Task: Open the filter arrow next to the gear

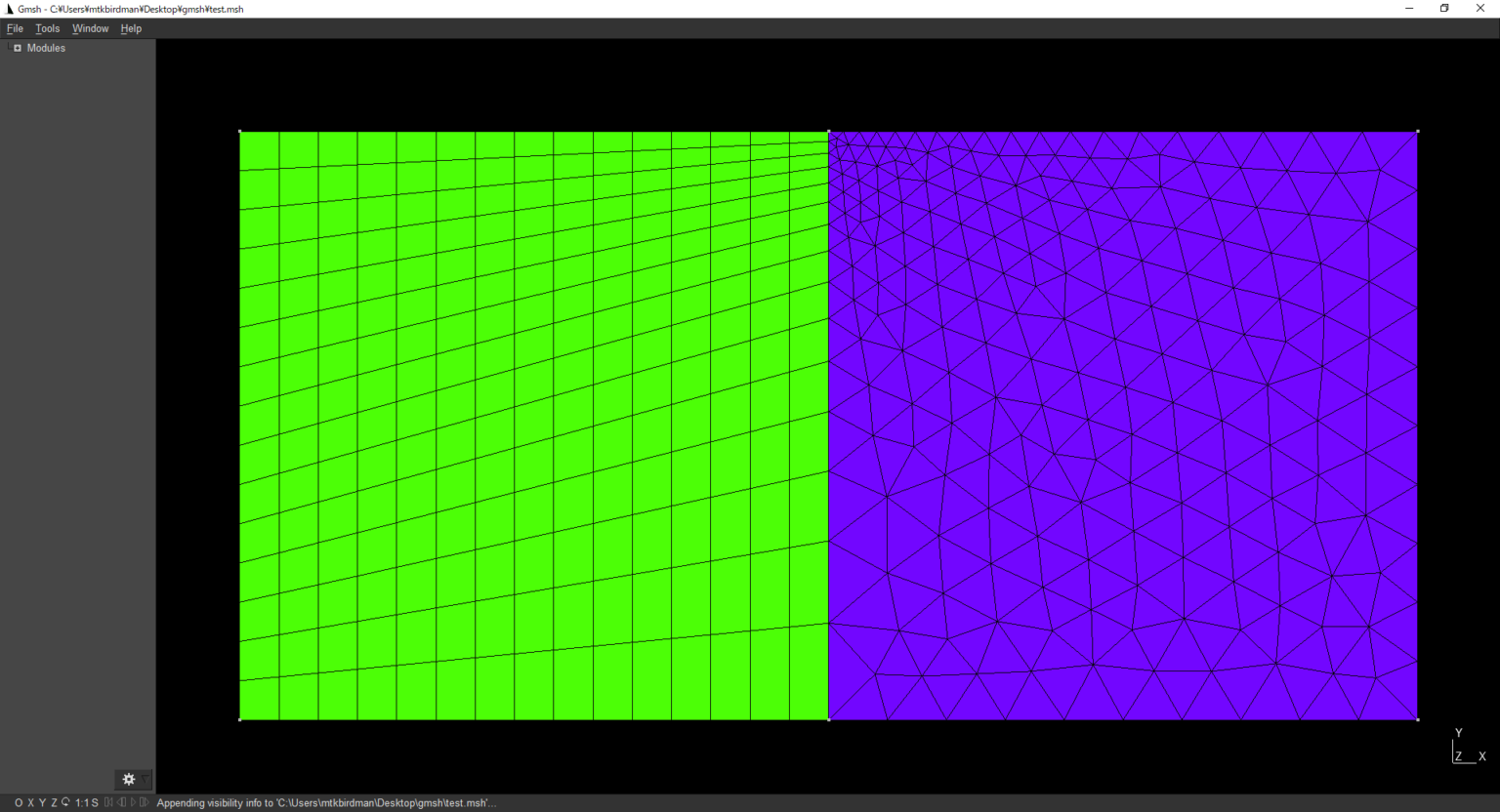Action: tap(145, 780)
